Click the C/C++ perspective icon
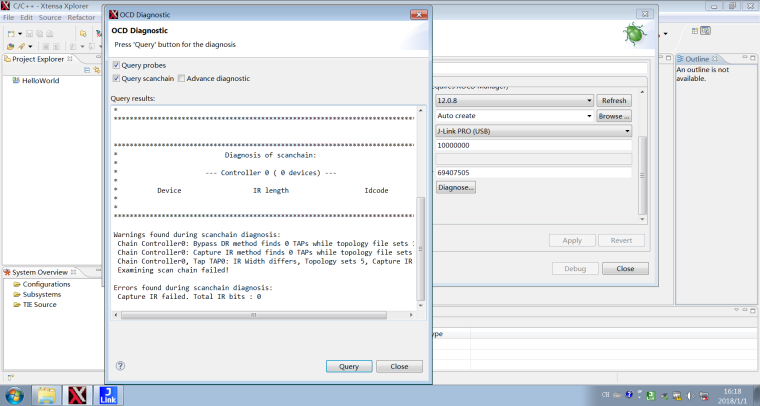The width and height of the screenshot is (760, 406). click(x=706, y=31)
